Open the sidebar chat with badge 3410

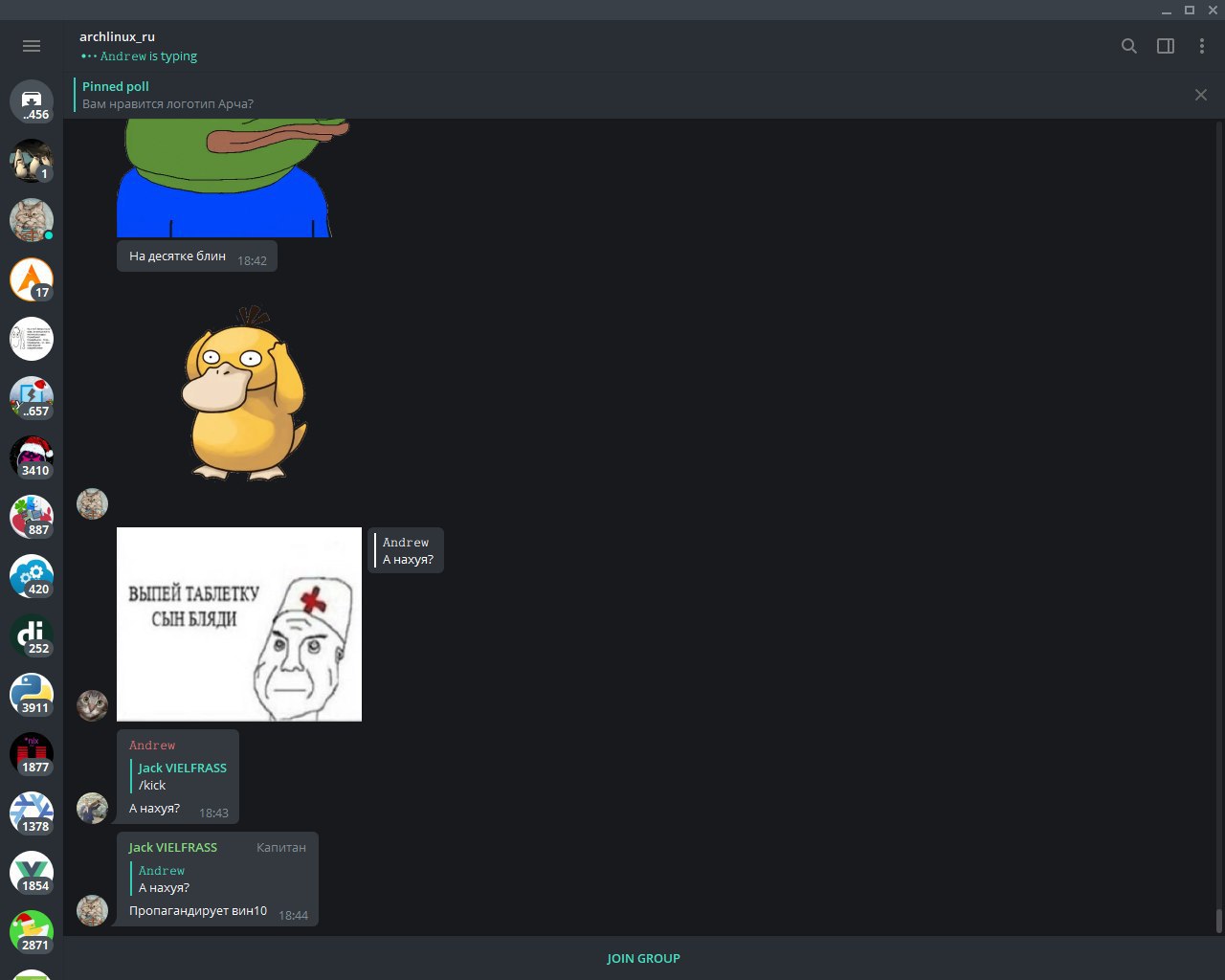(32, 457)
